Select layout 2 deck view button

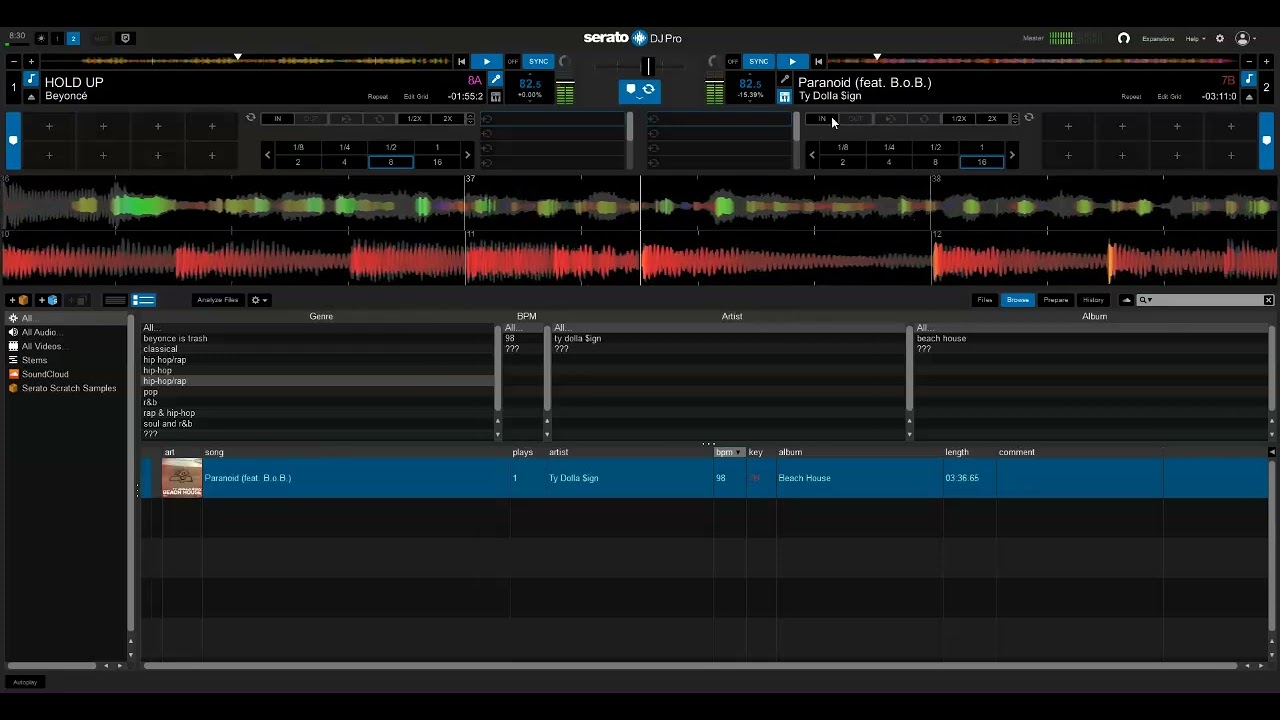[x=73, y=38]
